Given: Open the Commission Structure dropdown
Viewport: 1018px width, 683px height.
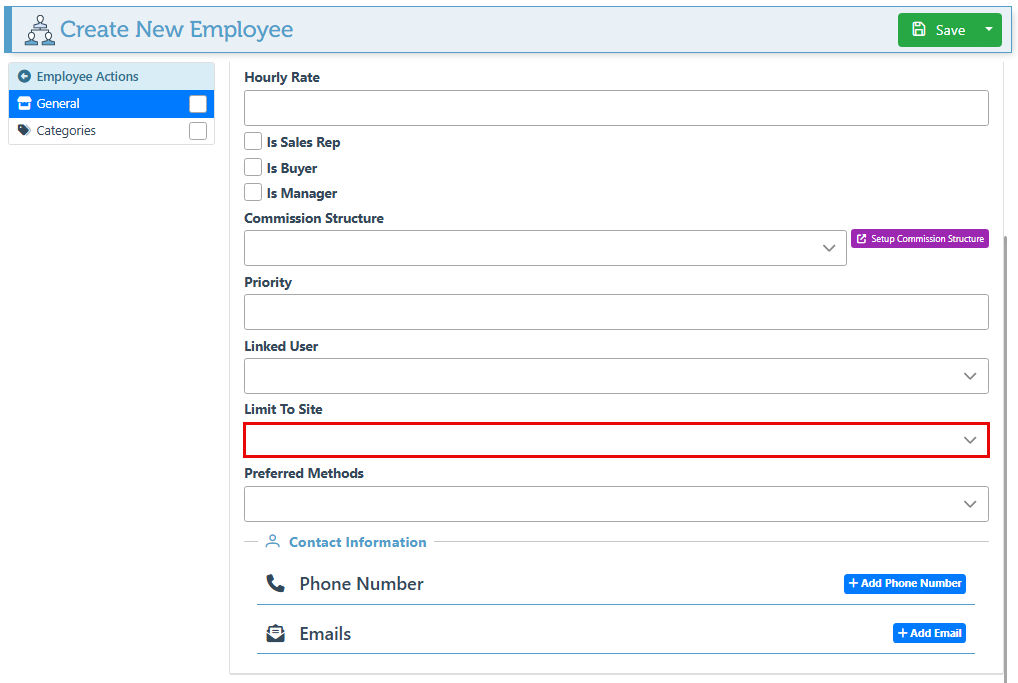Looking at the screenshot, I should pyautogui.click(x=545, y=248).
